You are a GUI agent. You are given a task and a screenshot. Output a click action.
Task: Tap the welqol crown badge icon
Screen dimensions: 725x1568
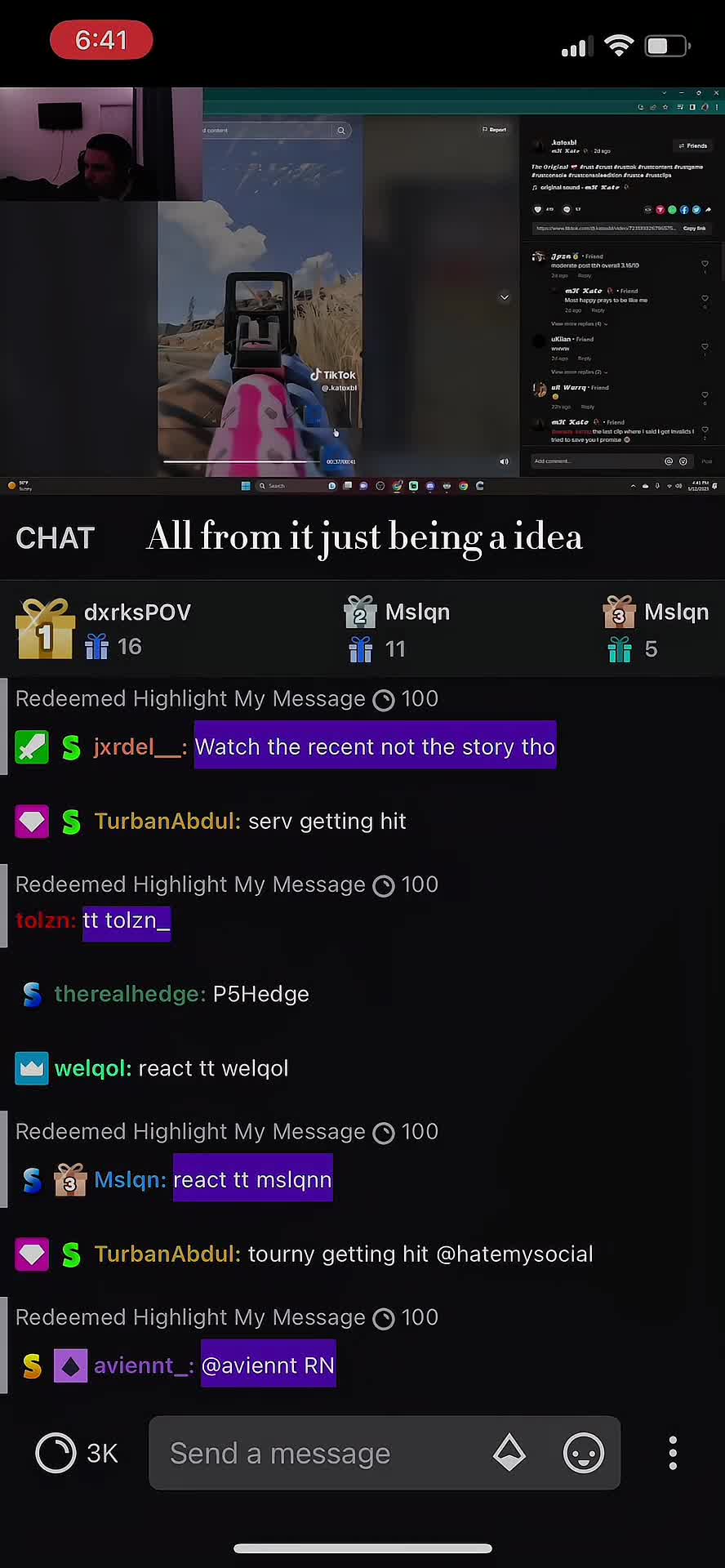coord(32,1068)
